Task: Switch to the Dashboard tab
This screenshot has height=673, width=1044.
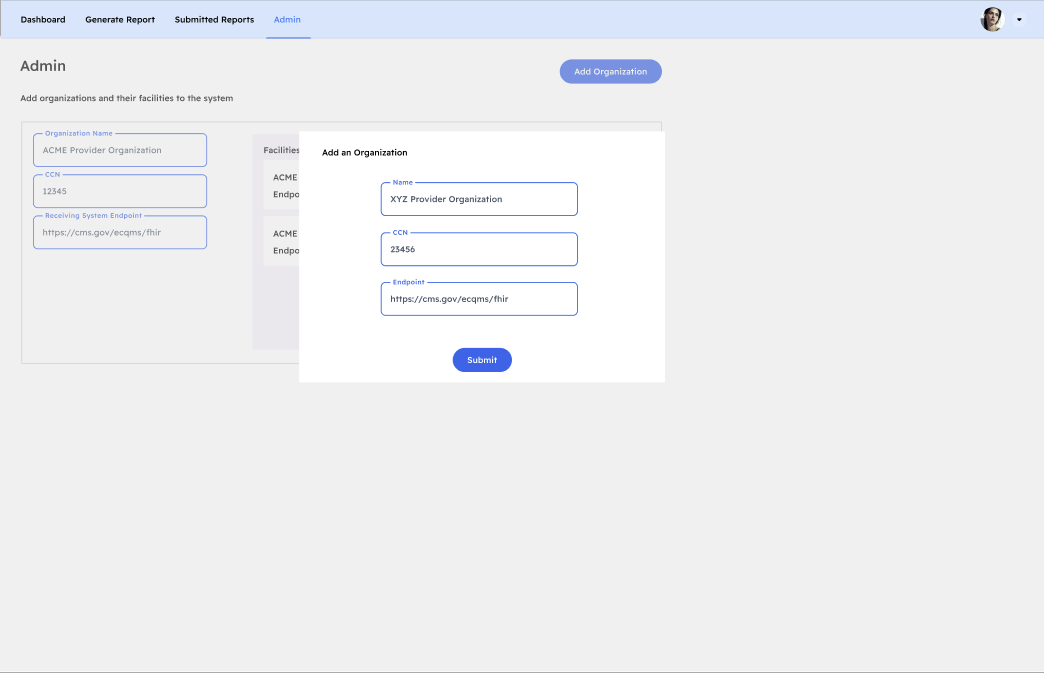Action: pyautogui.click(x=42, y=19)
